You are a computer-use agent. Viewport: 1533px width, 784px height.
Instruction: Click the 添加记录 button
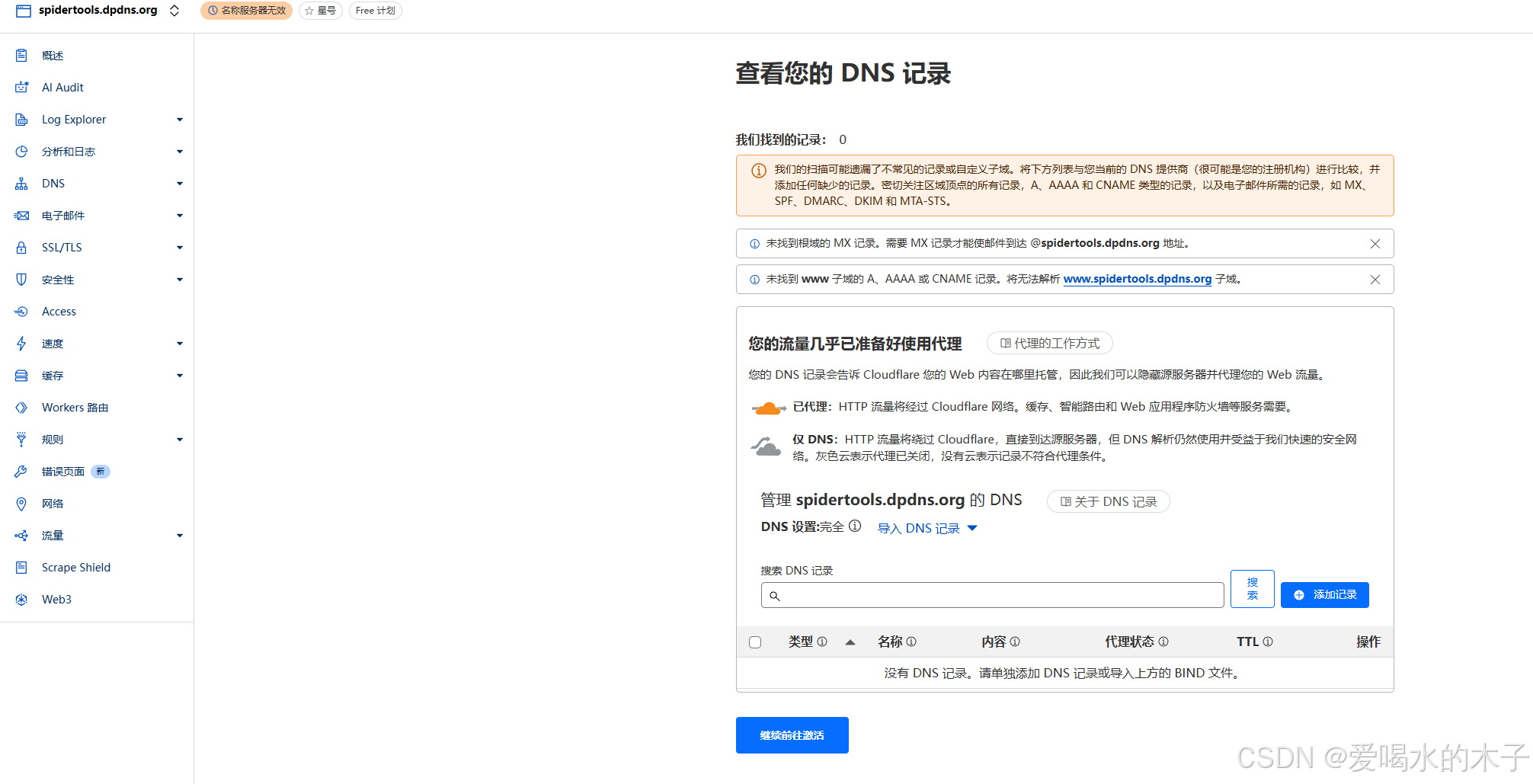(1324, 594)
